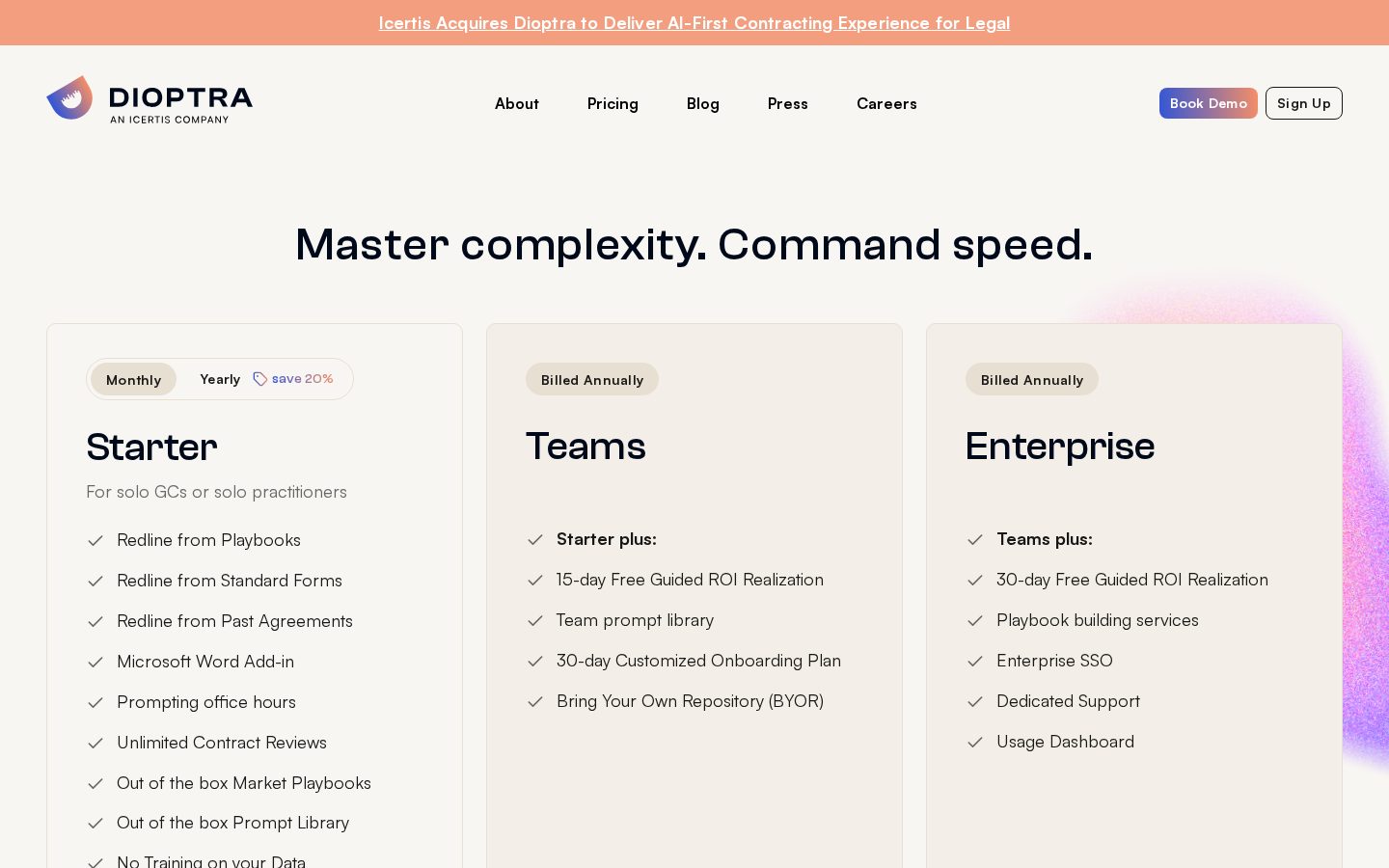Image resolution: width=1389 pixels, height=868 pixels.
Task: Click the "15-day Free Guided ROI Realization" text
Action: pos(690,580)
